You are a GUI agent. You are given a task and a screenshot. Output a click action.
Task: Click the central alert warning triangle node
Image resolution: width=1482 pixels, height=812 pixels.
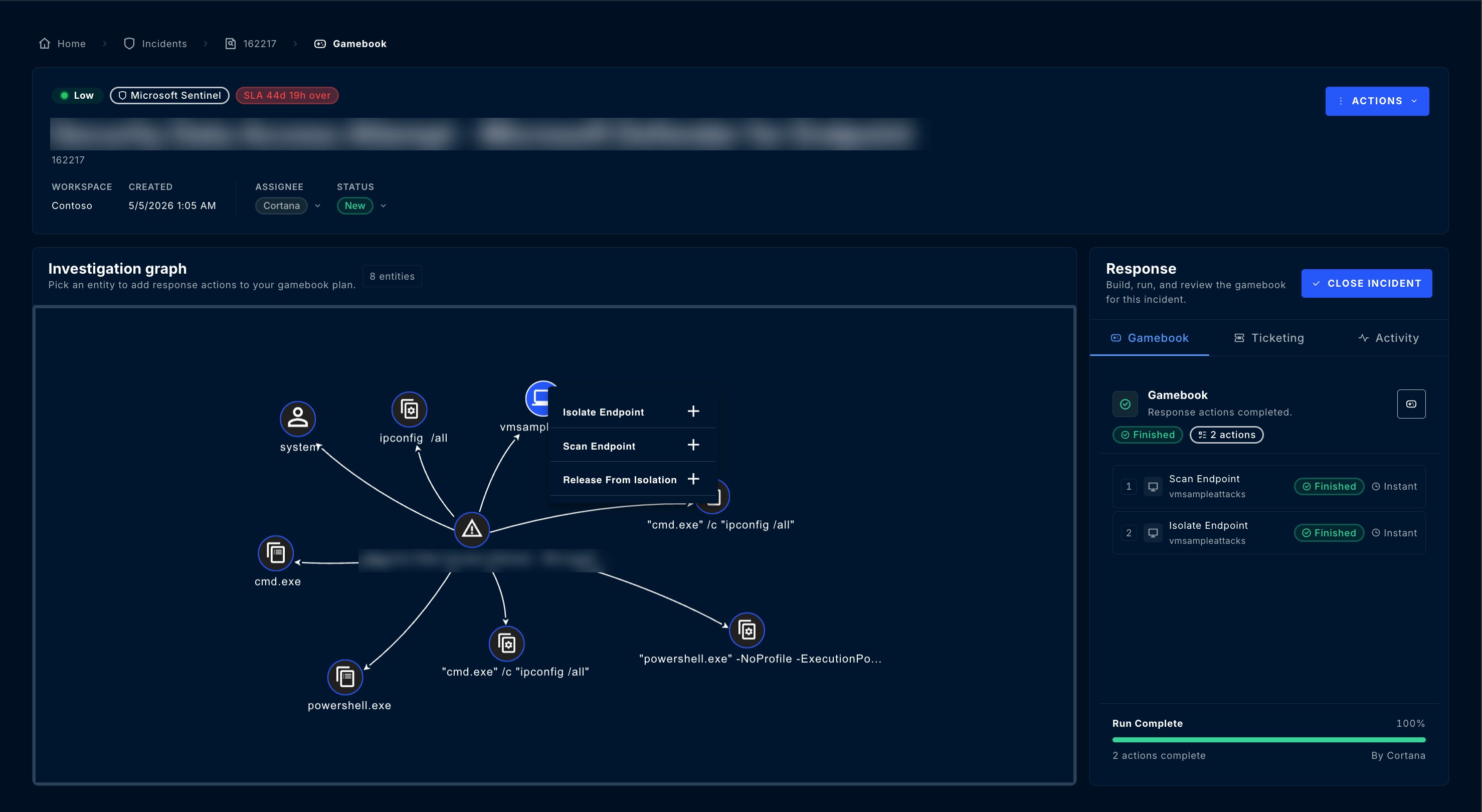(x=472, y=529)
